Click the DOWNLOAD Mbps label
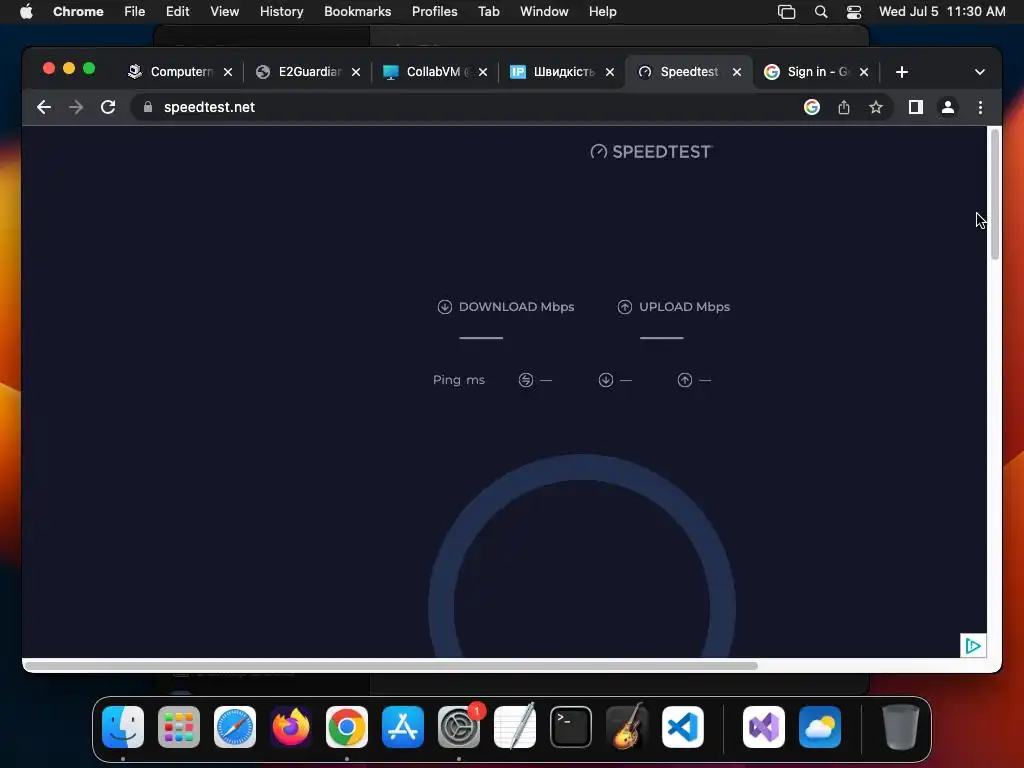Image resolution: width=1024 pixels, height=768 pixels. click(516, 307)
